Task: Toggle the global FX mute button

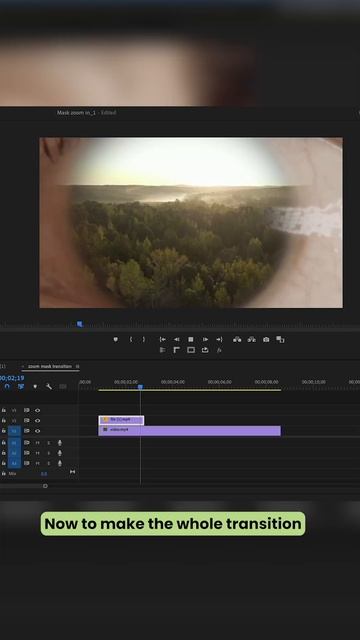Action: click(219, 350)
